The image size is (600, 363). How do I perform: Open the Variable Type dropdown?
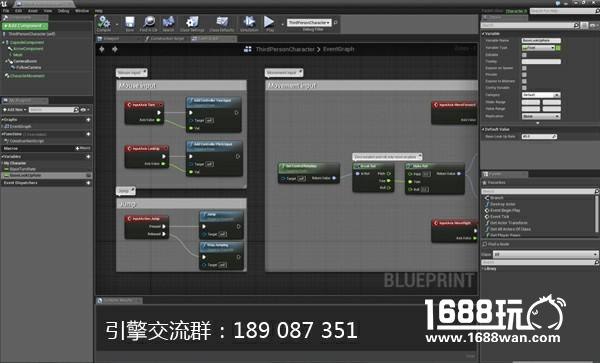point(538,48)
